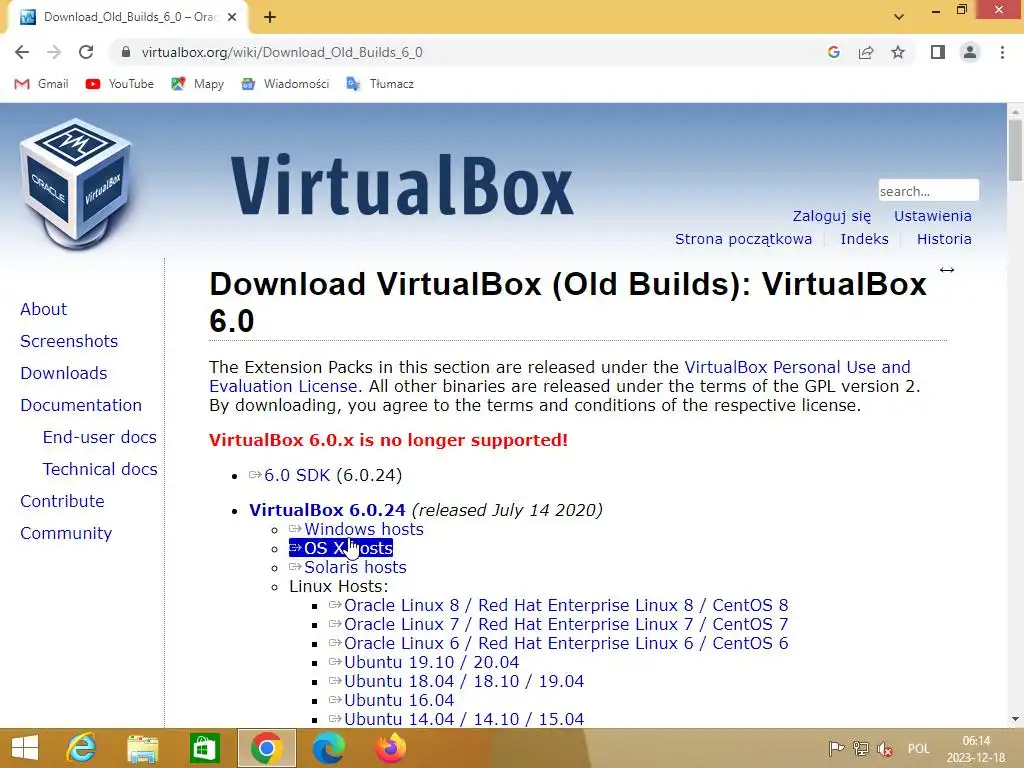The image size is (1024, 768).
Task: Open Documentation in the sidebar
Action: point(80,405)
